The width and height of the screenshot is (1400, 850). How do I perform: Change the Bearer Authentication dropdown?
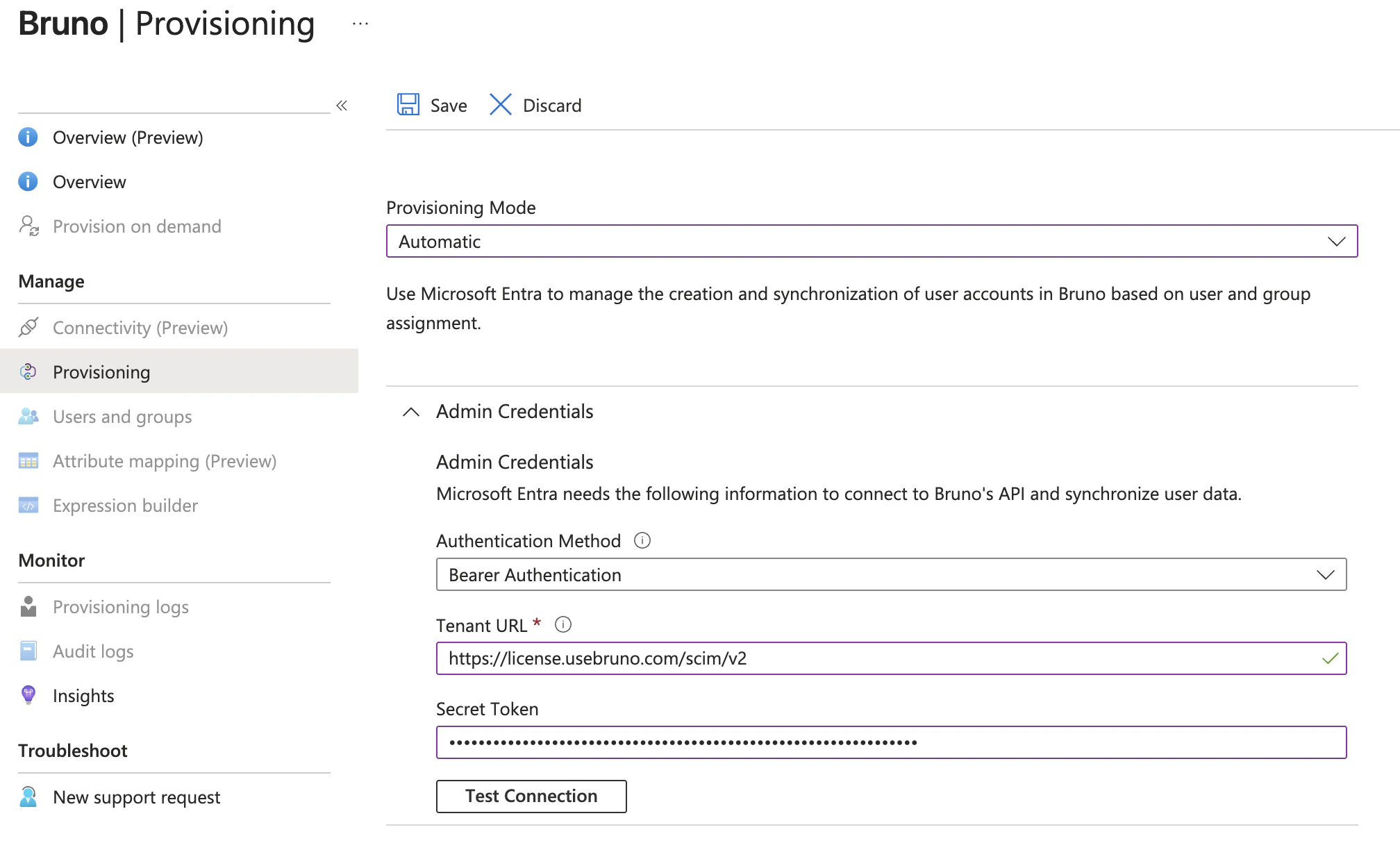[x=1325, y=574]
